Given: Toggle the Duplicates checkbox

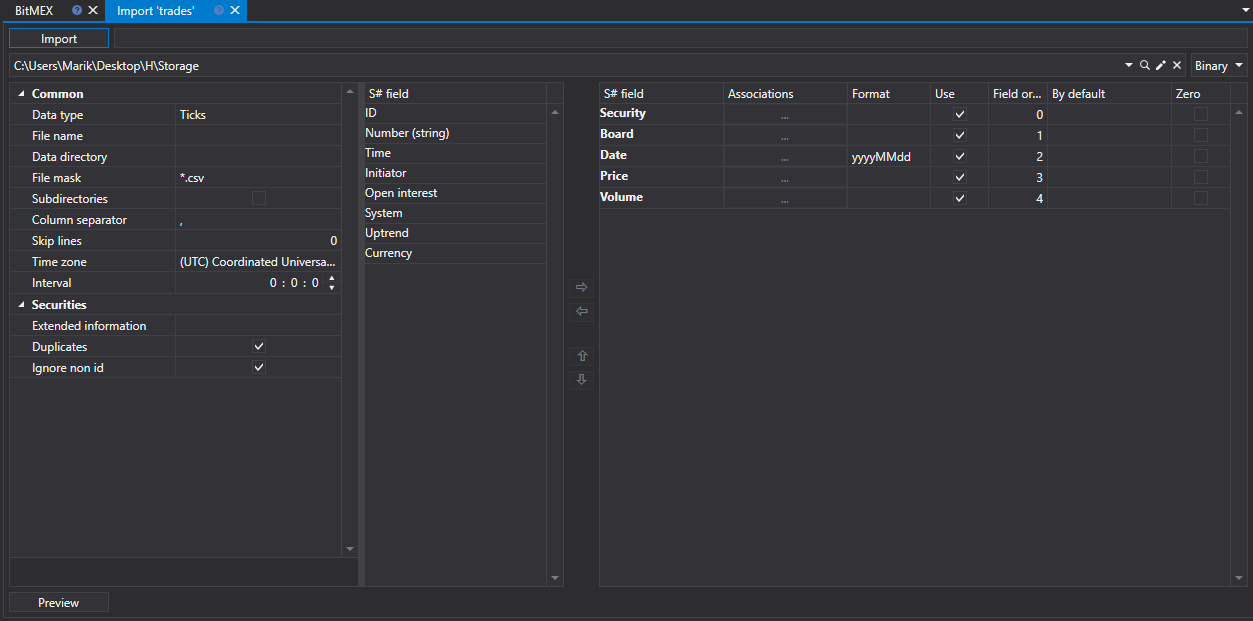Looking at the screenshot, I should tap(259, 346).
